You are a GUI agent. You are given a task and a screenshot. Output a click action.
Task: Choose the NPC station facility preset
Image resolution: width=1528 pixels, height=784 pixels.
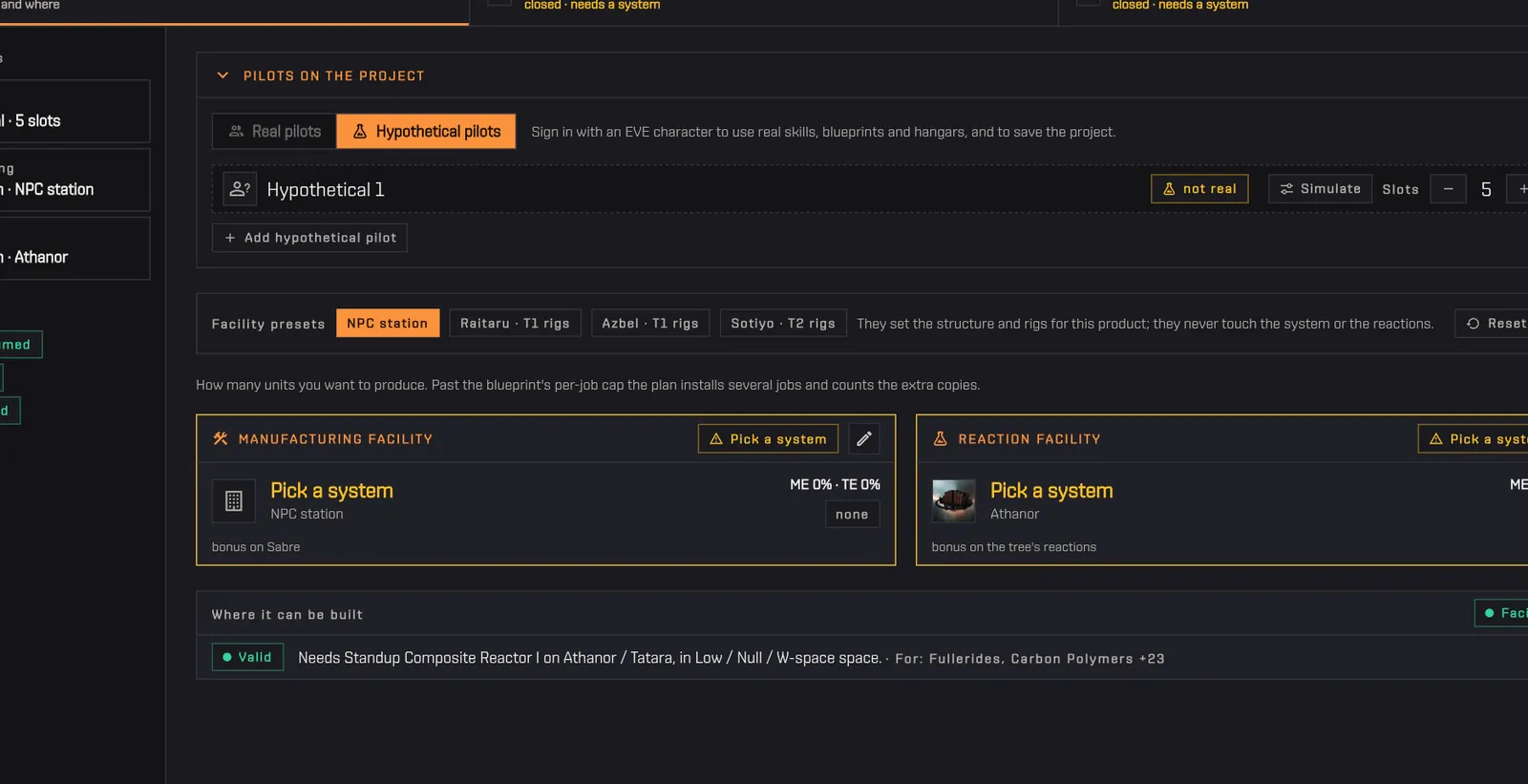pyautogui.click(x=388, y=324)
